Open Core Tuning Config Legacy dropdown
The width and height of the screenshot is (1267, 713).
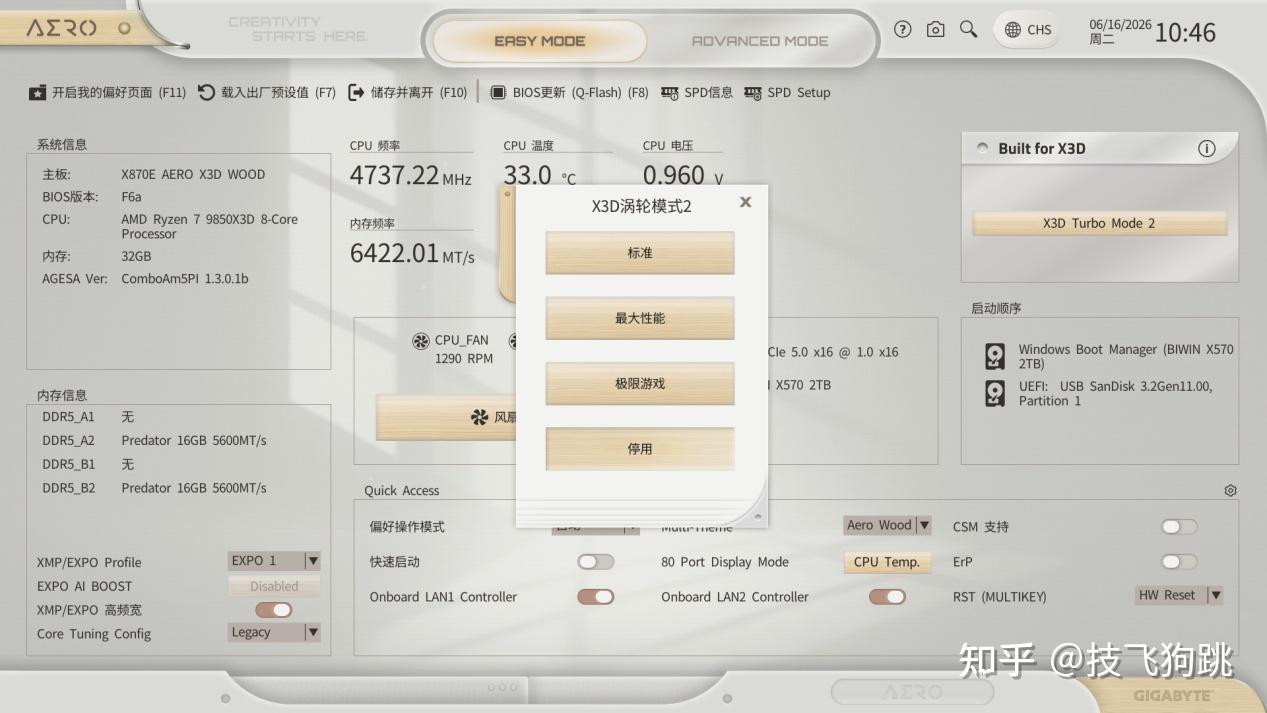click(x=275, y=632)
